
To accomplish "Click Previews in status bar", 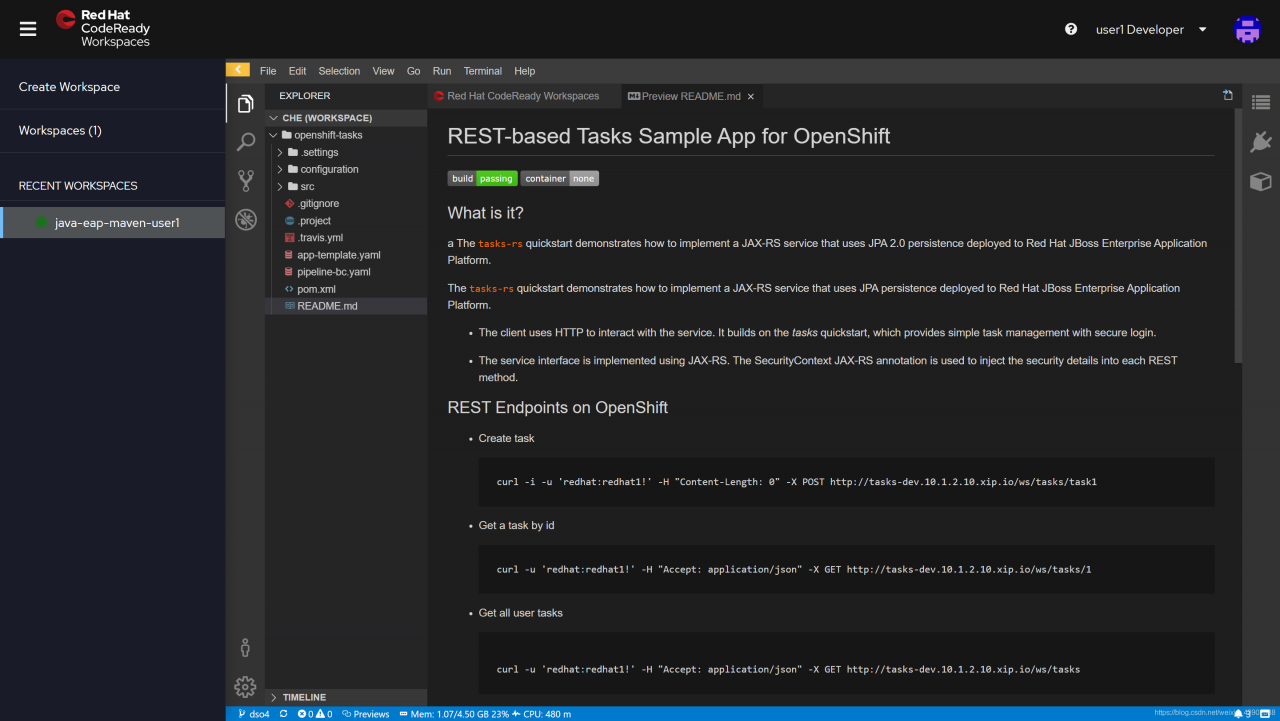I will tap(366, 714).
